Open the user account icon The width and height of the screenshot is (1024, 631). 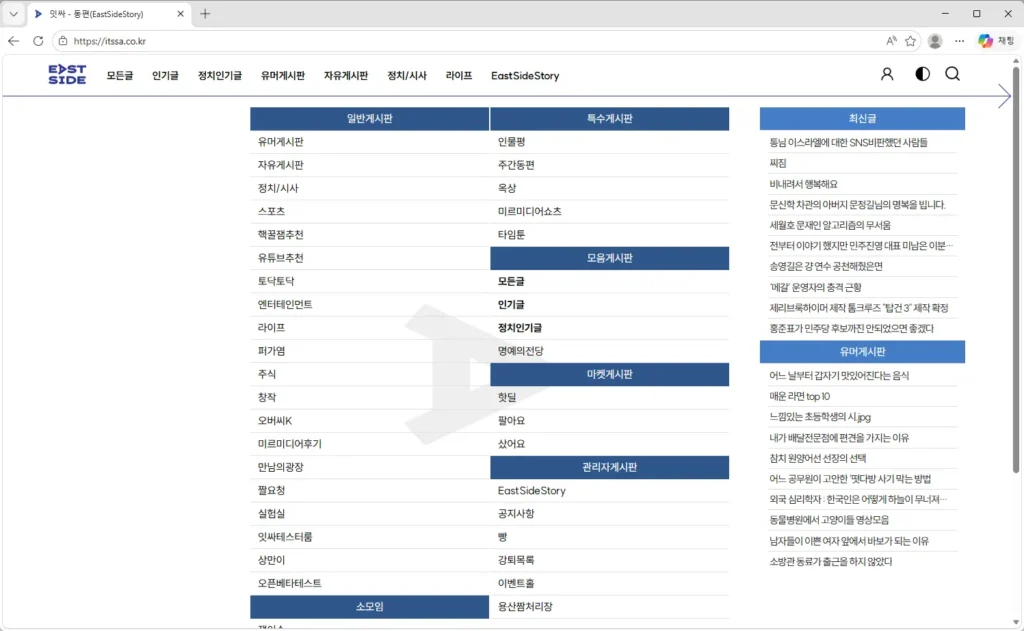click(x=886, y=74)
